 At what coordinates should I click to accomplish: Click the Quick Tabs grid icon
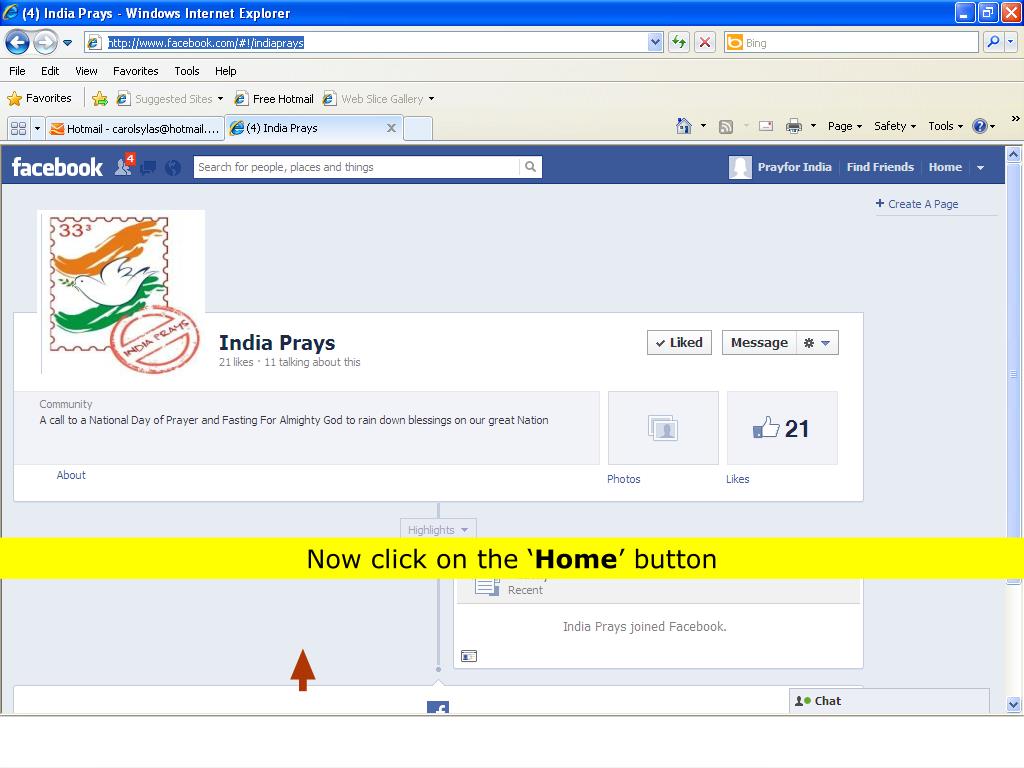pos(18,128)
